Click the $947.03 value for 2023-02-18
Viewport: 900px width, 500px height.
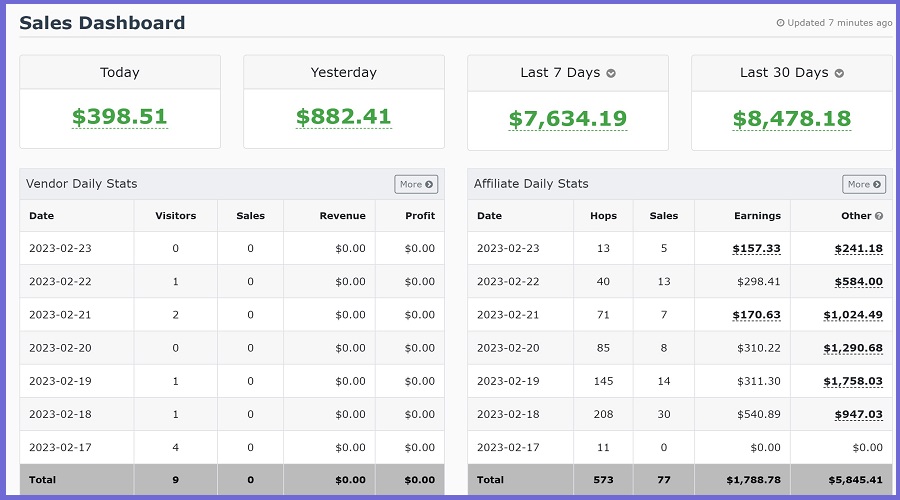tap(858, 414)
